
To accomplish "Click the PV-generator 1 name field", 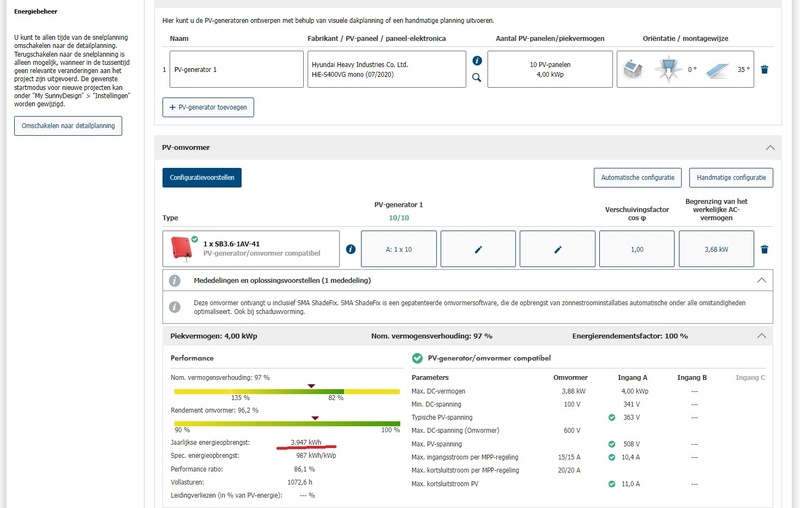I will pyautogui.click(x=237, y=69).
